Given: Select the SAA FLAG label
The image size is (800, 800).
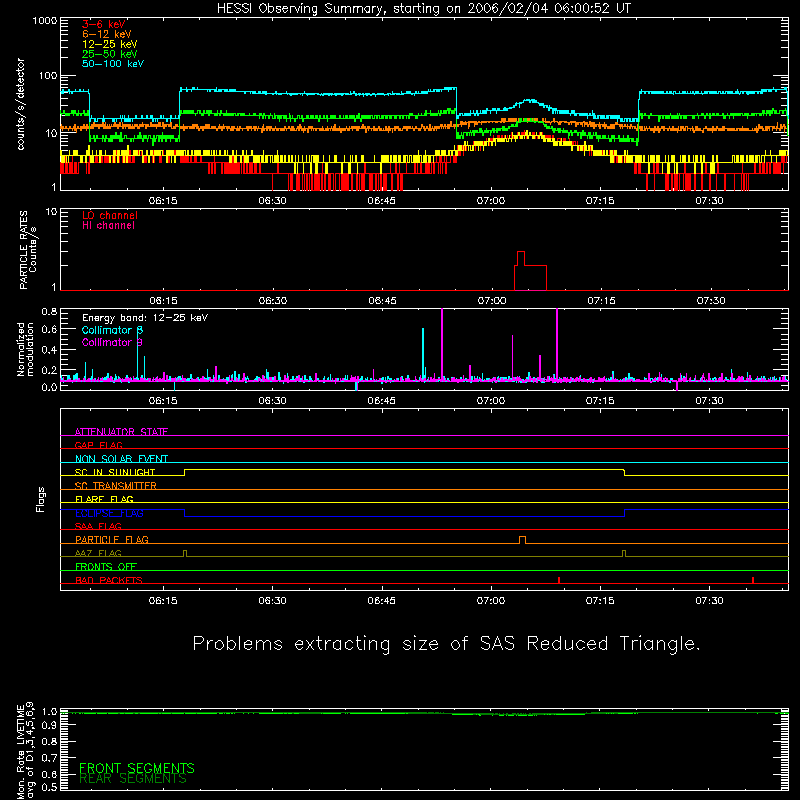Looking at the screenshot, I should coord(98,526).
